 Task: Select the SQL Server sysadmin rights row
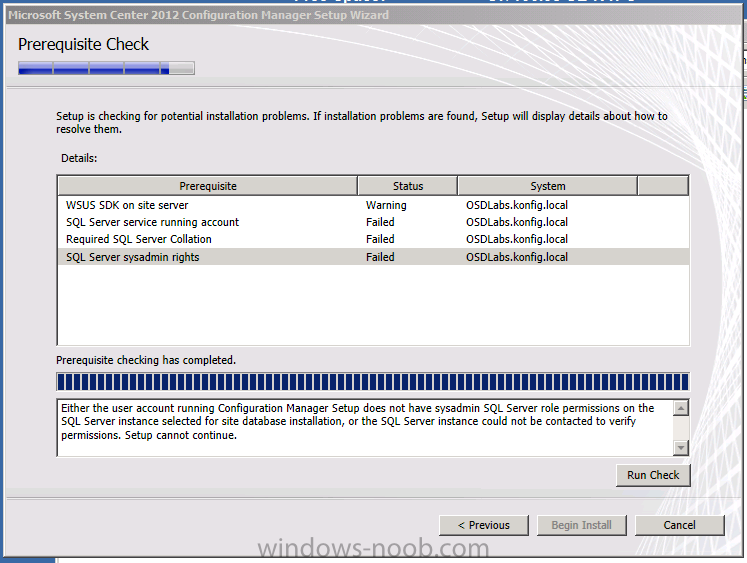373,257
